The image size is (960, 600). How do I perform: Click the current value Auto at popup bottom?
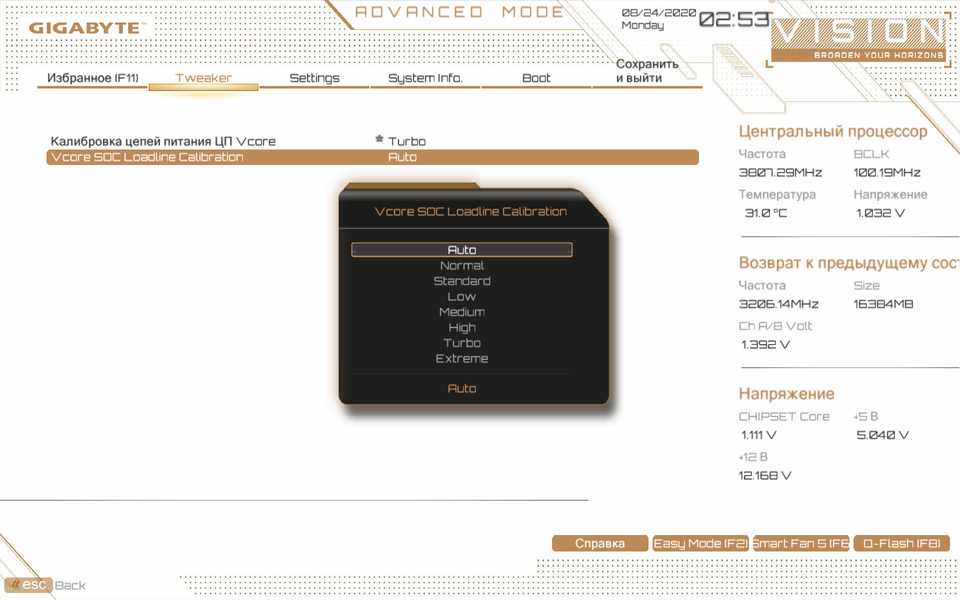point(462,388)
